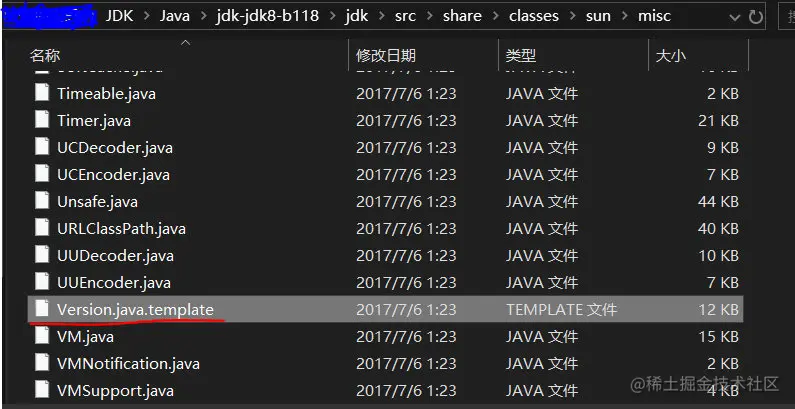This screenshot has width=795, height=409.
Task: Sort by the 大小 column header
Action: [670, 55]
